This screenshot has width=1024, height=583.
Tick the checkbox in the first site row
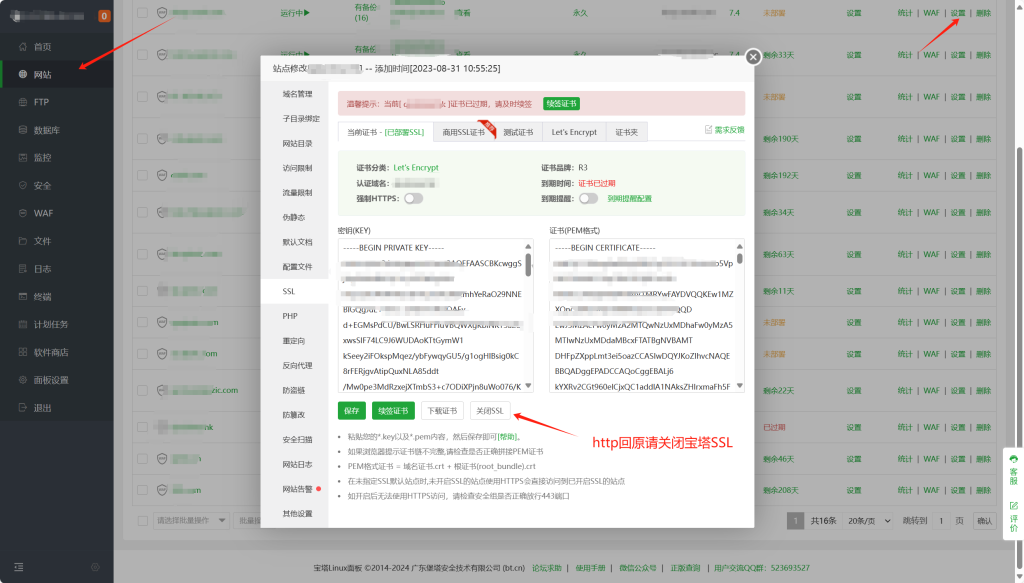click(x=142, y=13)
